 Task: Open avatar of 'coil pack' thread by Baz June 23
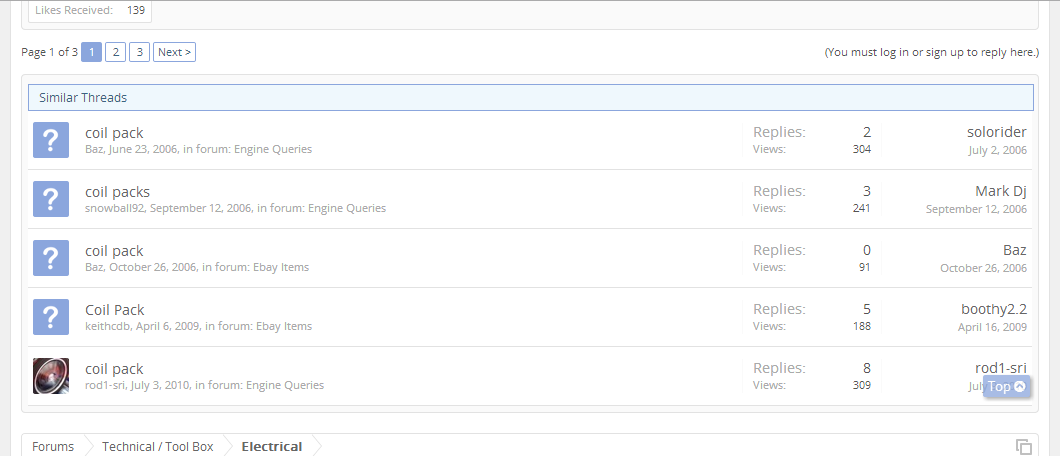pyautogui.click(x=51, y=140)
